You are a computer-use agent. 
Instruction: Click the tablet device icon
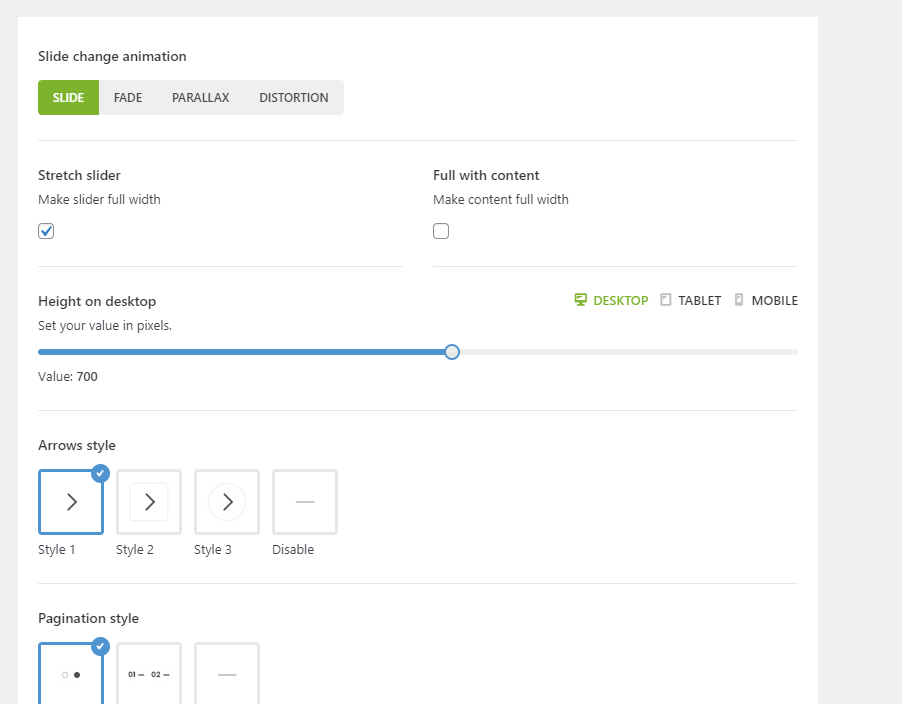pyautogui.click(x=666, y=300)
